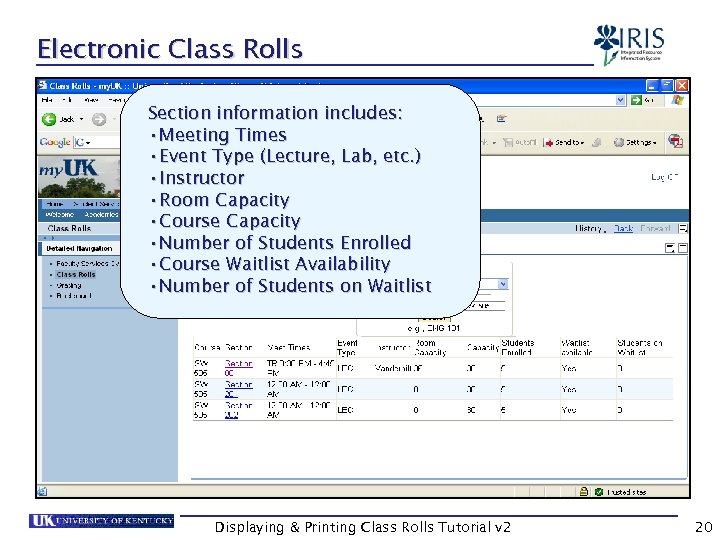720x540 pixels.
Task: Open the Student Services portal tab
Action: coord(96,203)
